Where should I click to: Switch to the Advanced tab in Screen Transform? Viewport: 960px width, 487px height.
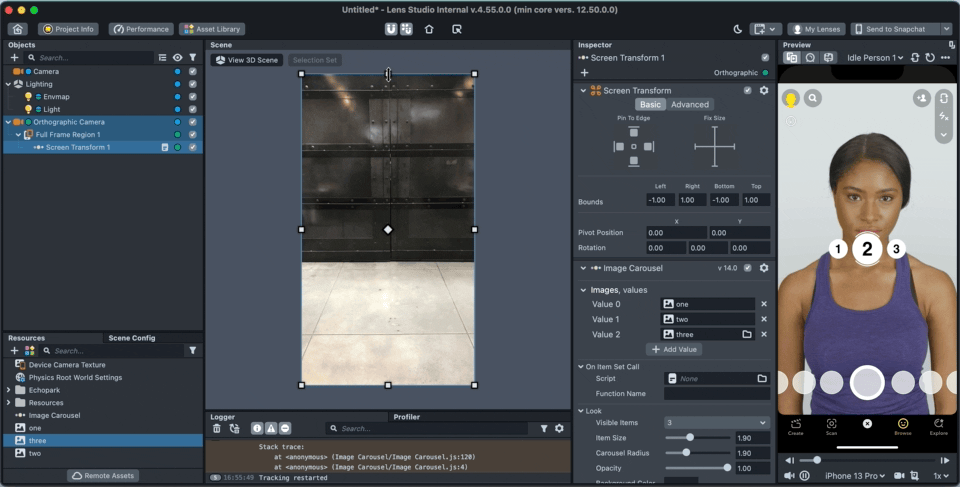pos(689,104)
